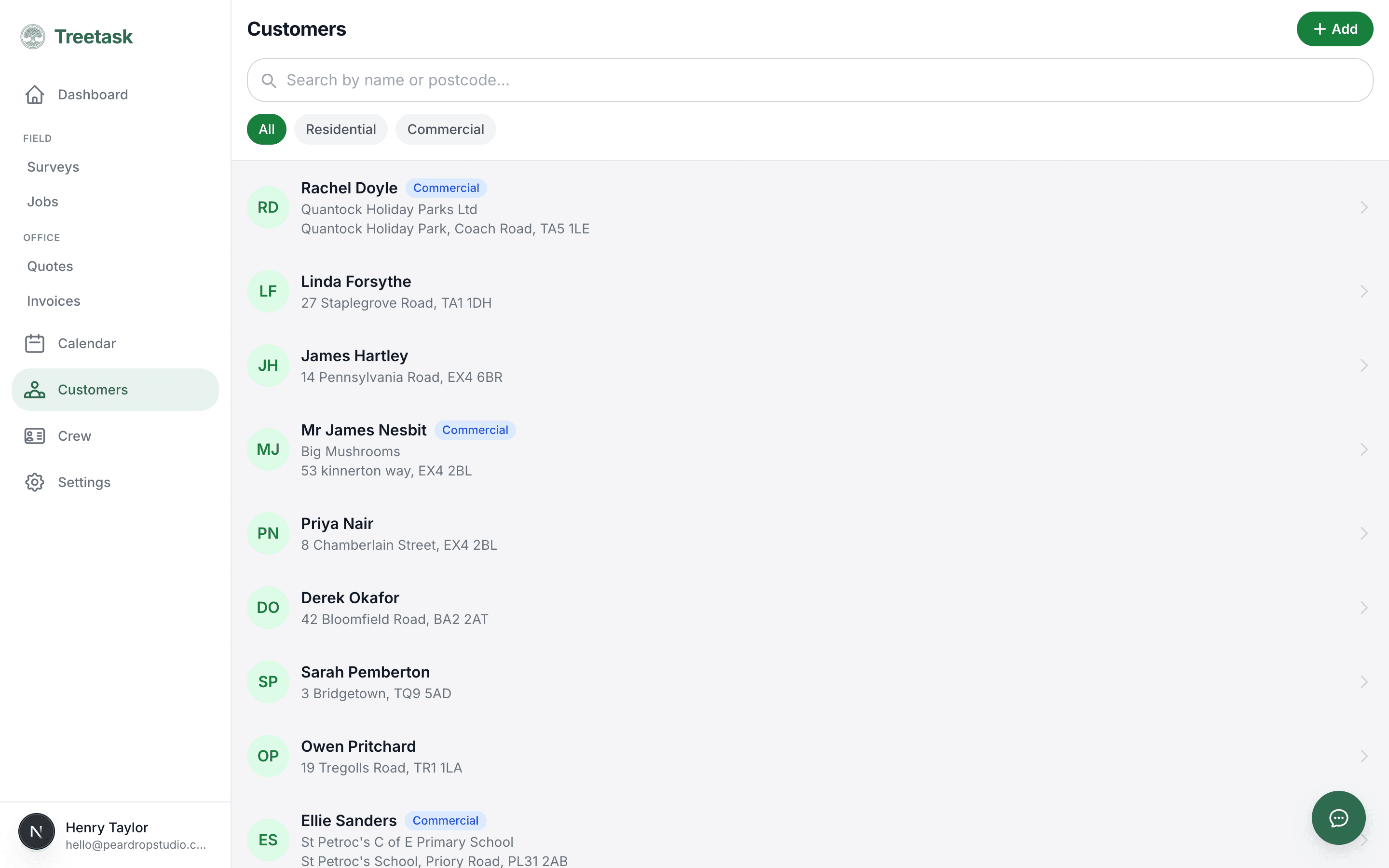This screenshot has width=1389, height=868.
Task: Click the DO avatar for Derek Okafor
Action: tap(268, 608)
